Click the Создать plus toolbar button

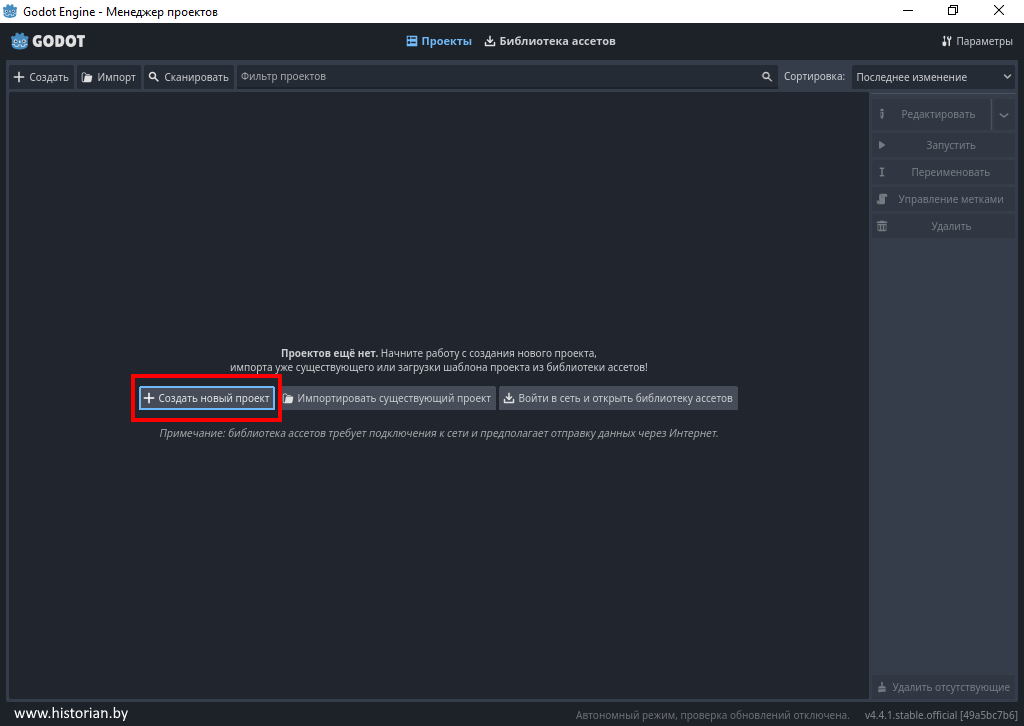tap(41, 77)
